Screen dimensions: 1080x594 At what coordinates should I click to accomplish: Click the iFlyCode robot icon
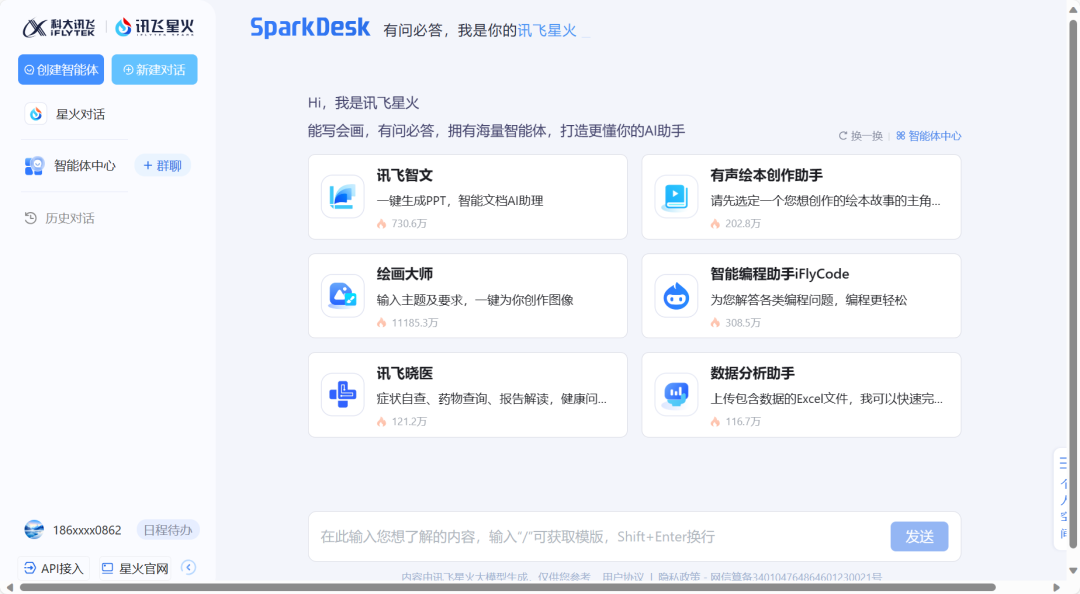tap(676, 296)
